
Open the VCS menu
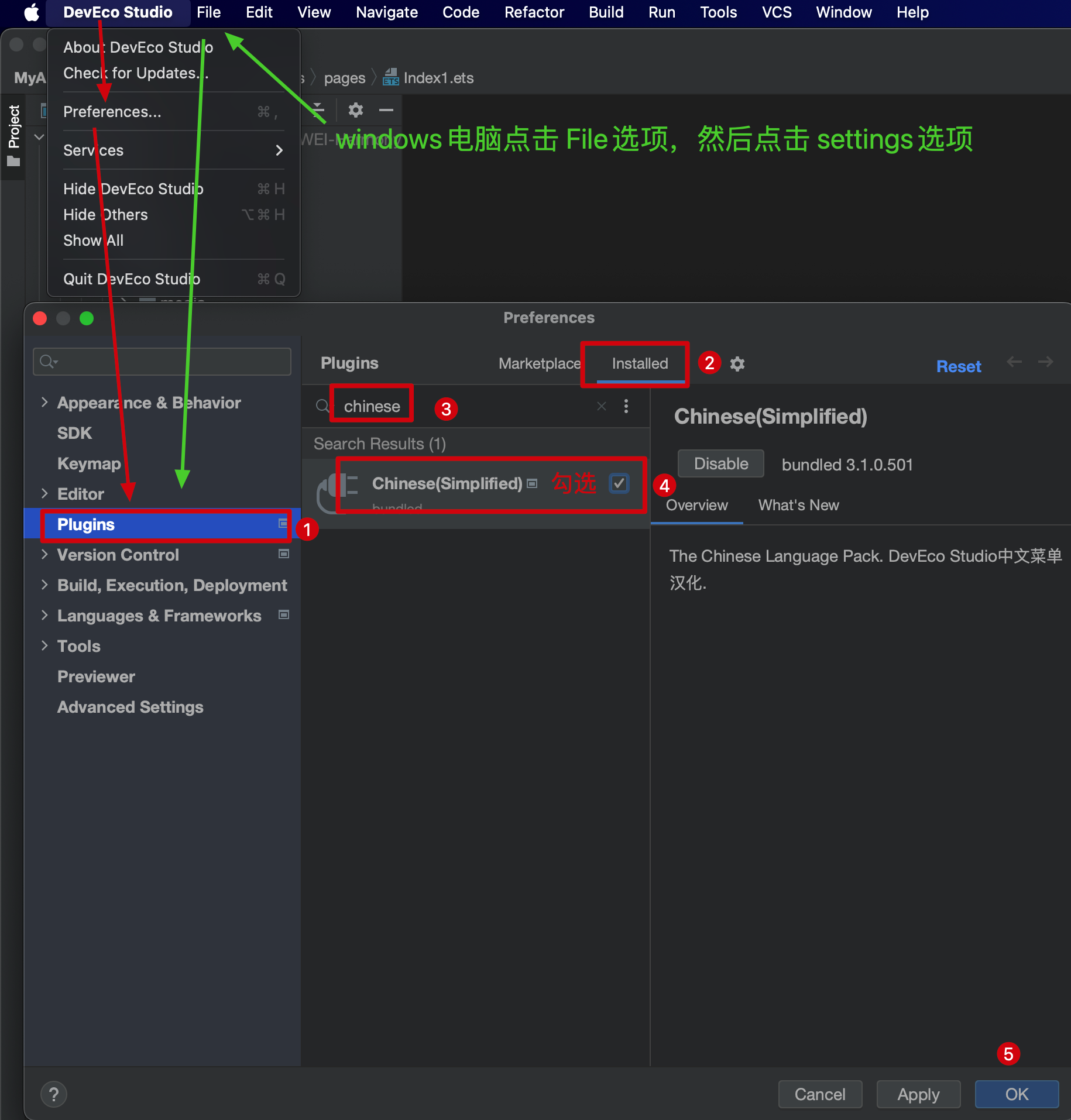[x=777, y=12]
